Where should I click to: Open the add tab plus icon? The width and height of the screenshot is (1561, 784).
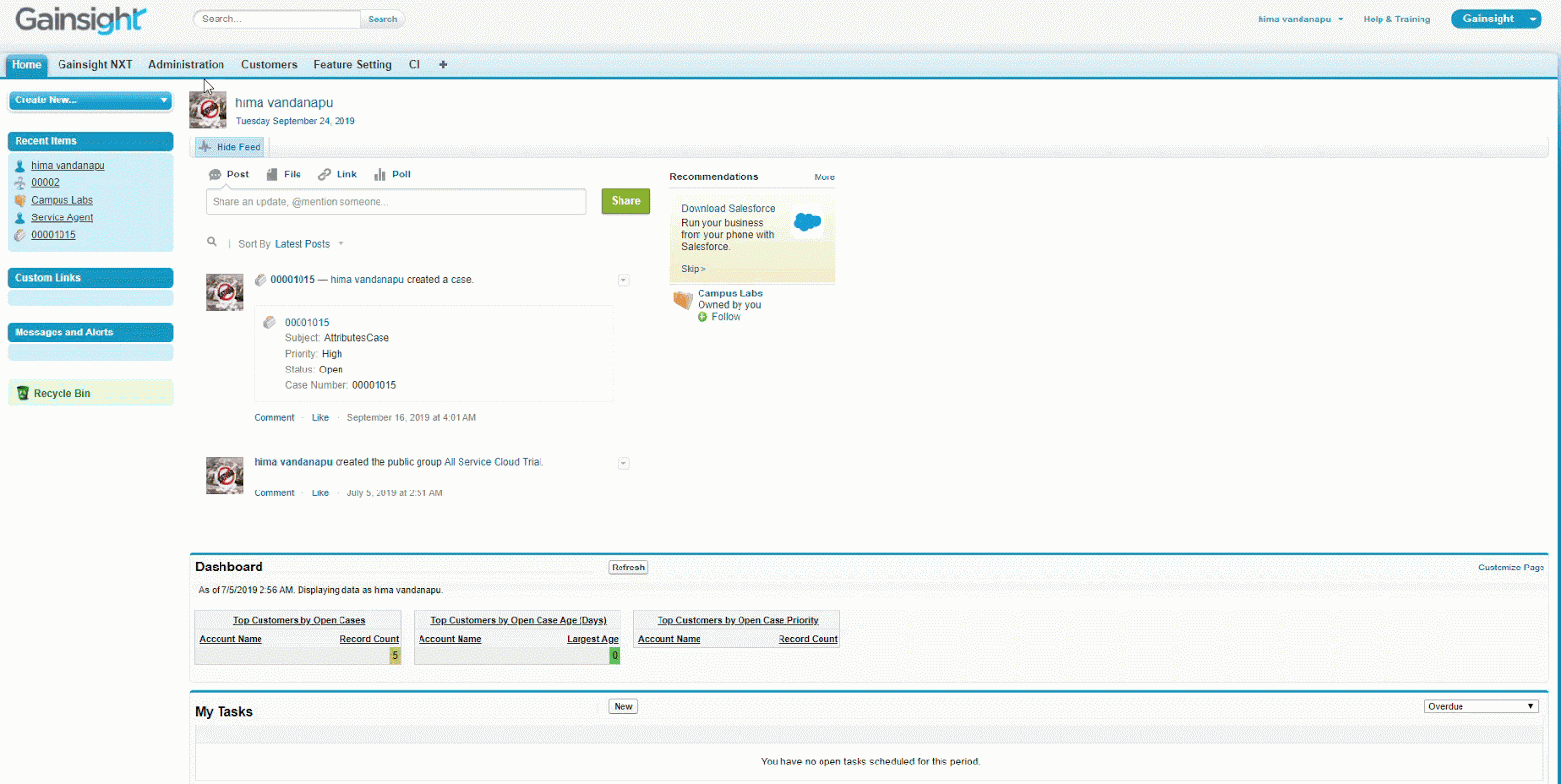pos(443,65)
